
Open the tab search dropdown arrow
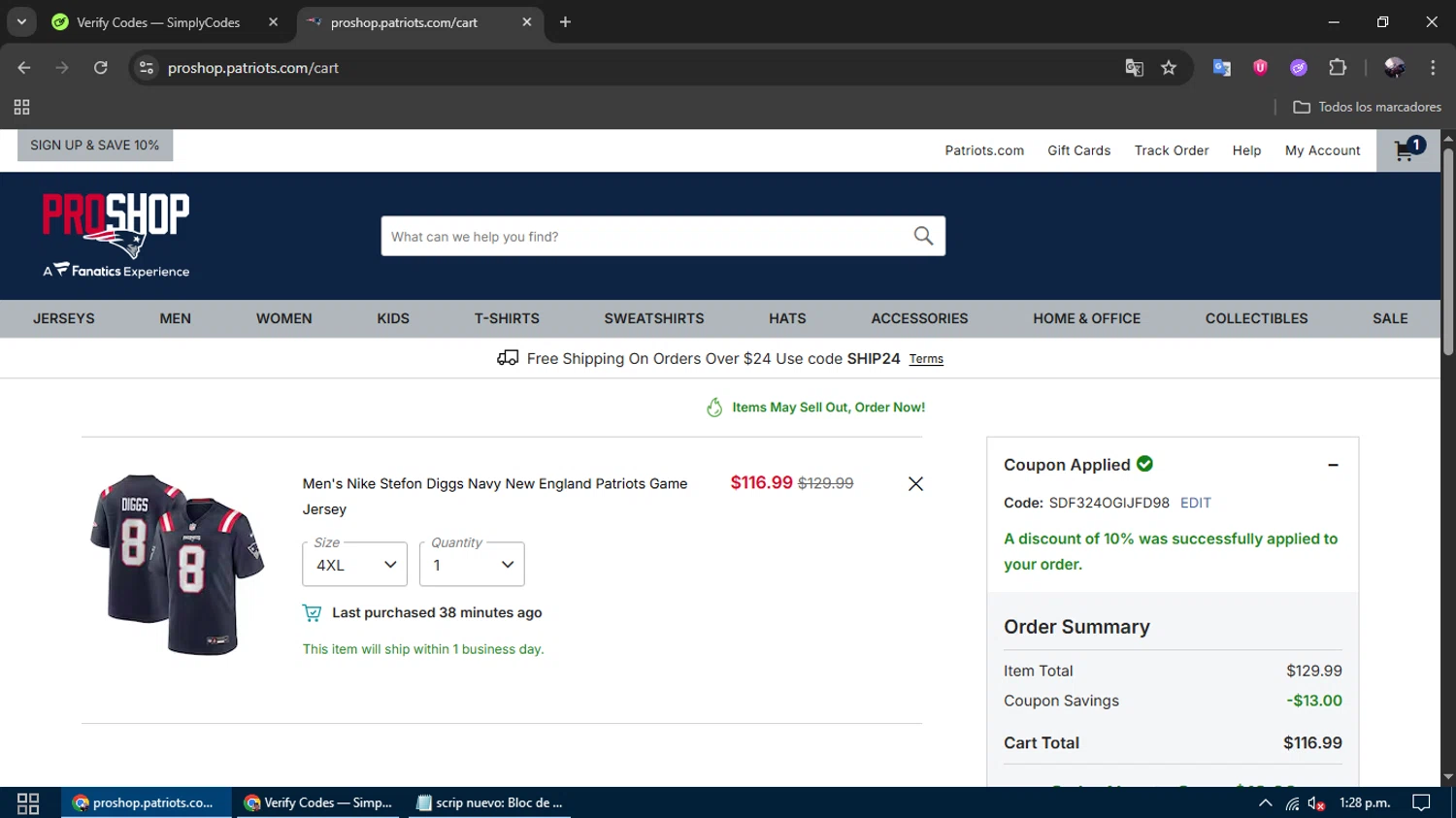click(21, 22)
